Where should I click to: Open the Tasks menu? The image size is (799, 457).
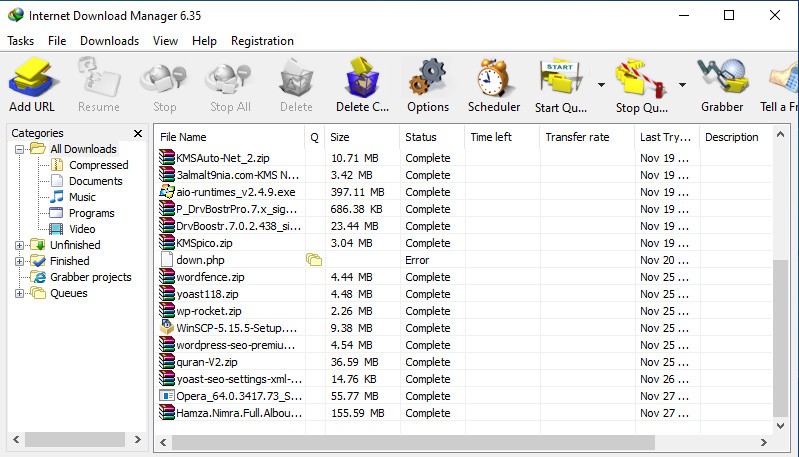pyautogui.click(x=20, y=41)
